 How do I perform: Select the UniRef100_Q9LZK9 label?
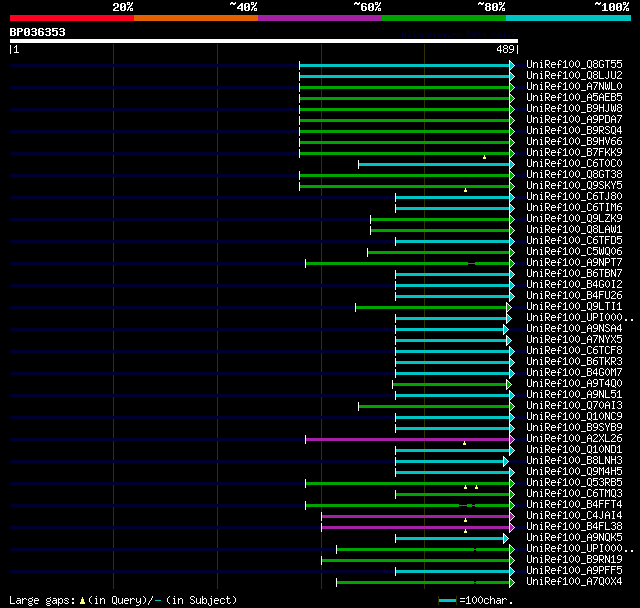[574, 219]
